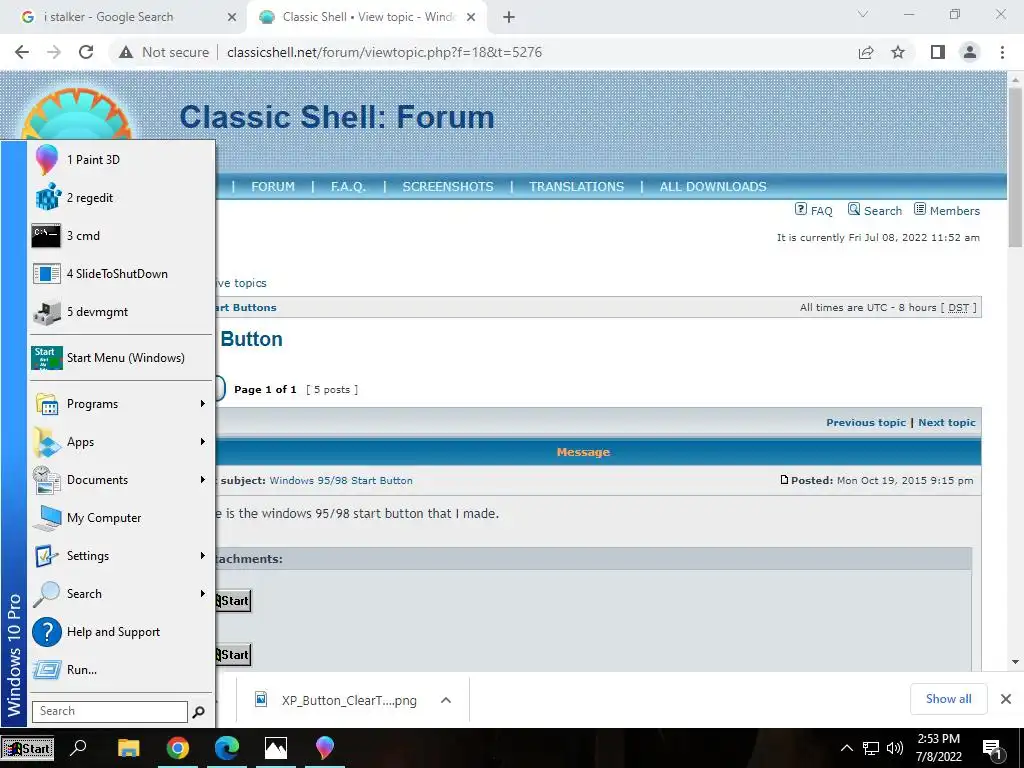Open the Settings menu entry
Screen dimensions: 1024x768
pos(121,556)
